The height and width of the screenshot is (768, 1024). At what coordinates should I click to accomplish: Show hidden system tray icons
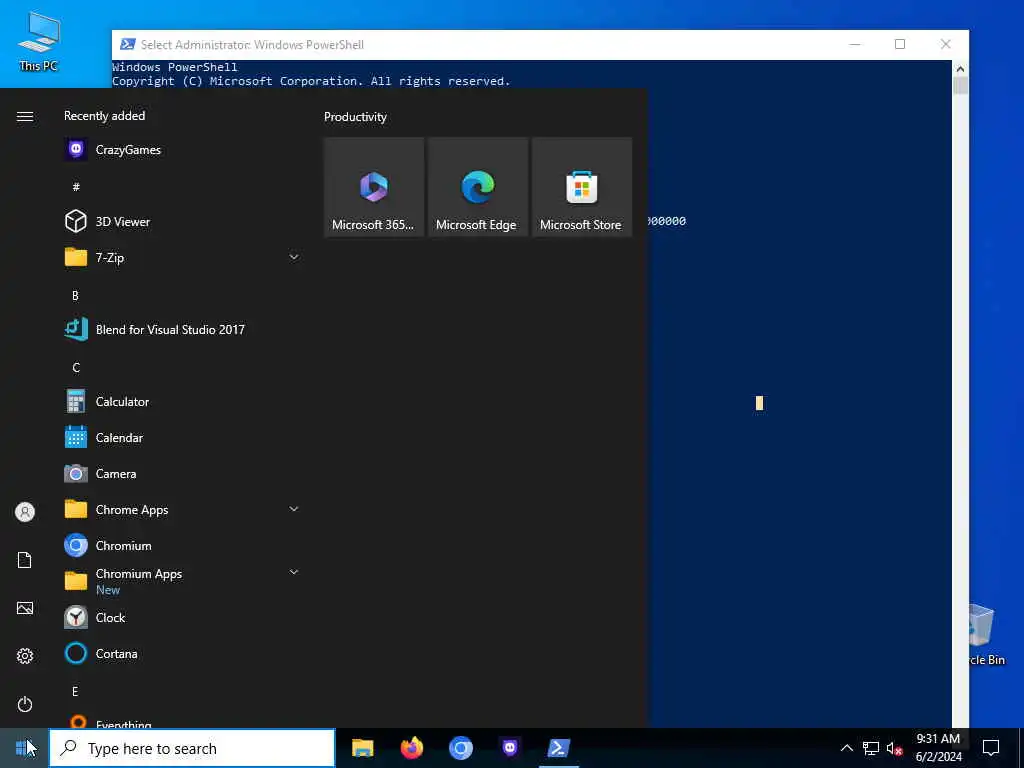click(x=846, y=748)
